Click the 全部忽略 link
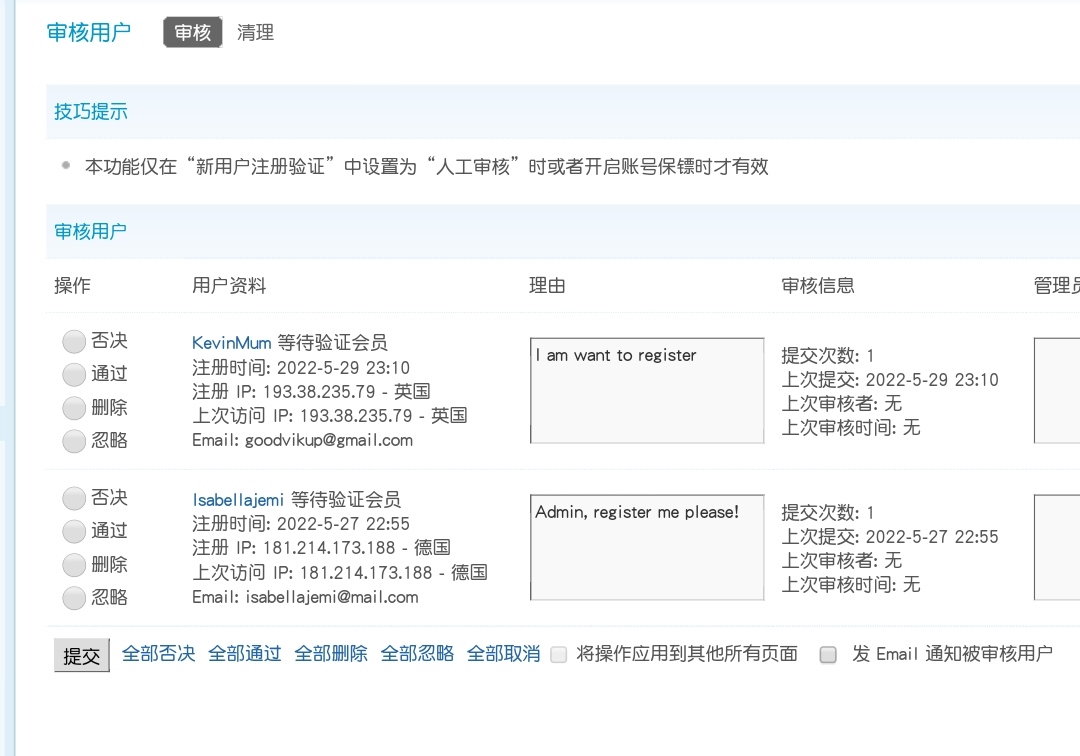The image size is (1080, 756). [x=417, y=653]
